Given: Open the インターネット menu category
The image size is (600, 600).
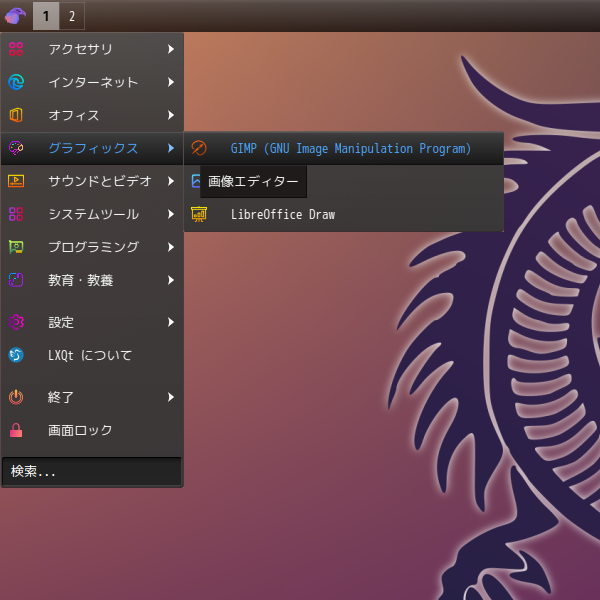Looking at the screenshot, I should (92, 82).
